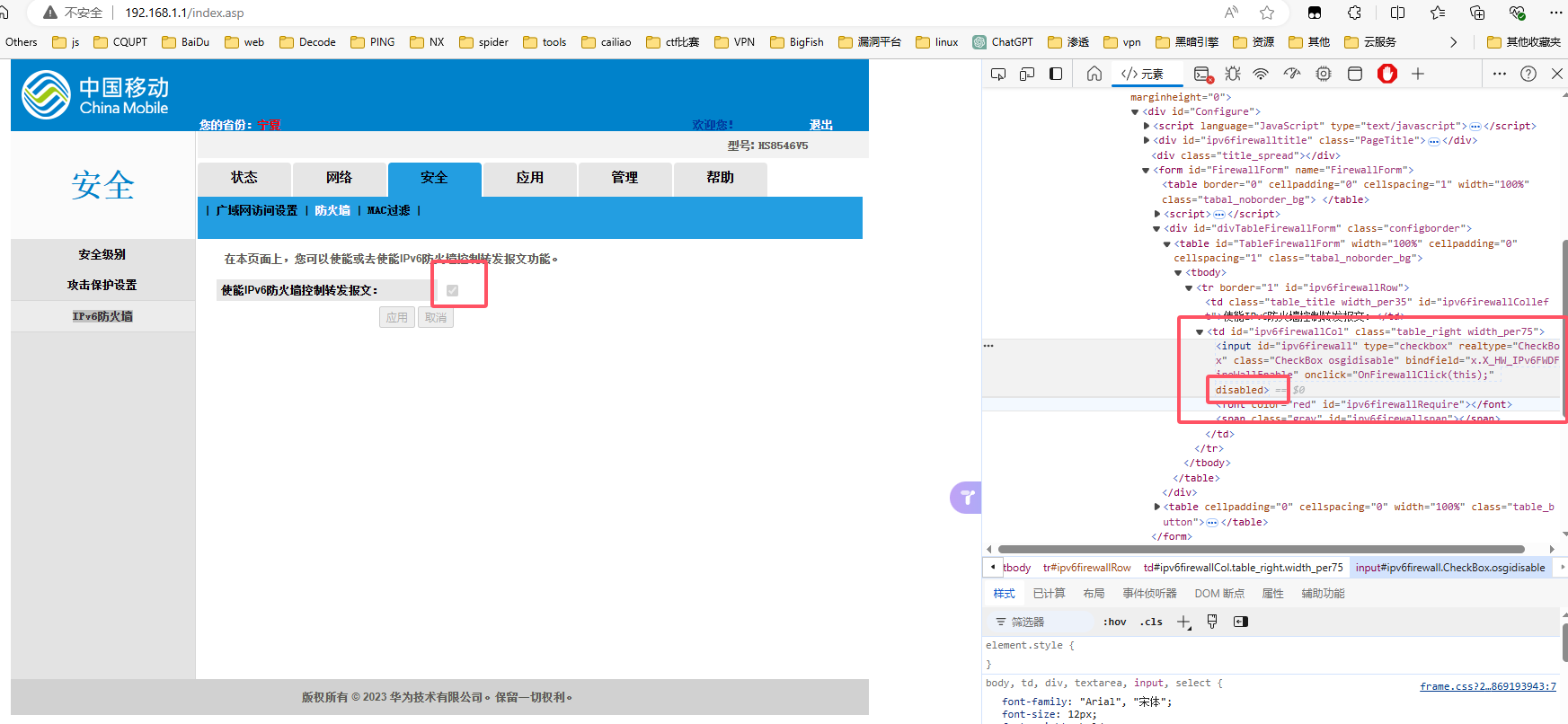Select the tr#ipv6firewallRow breadcrumb
The width and height of the screenshot is (1568, 724).
1086,568
